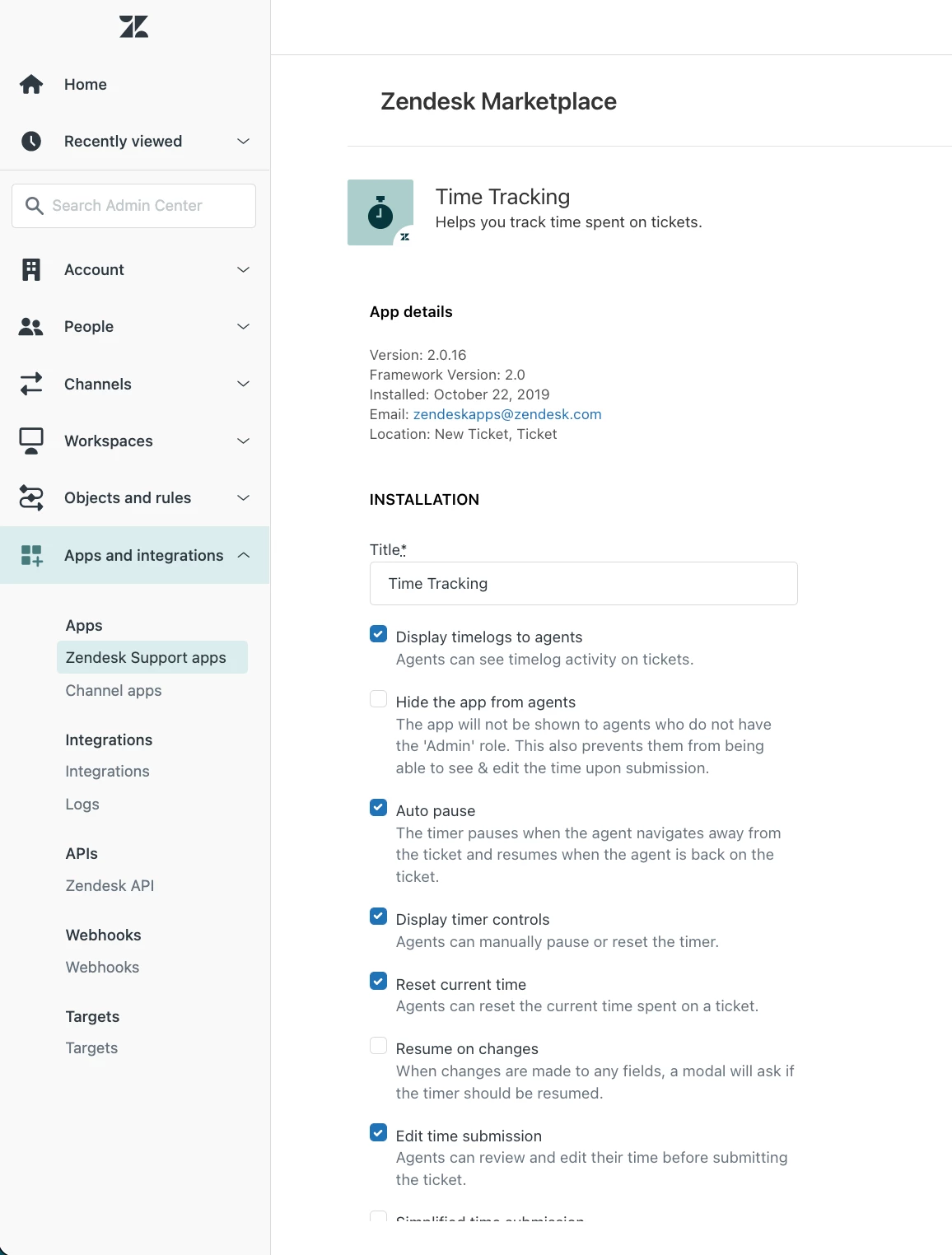Expand the Workspaces section chevron
Viewport: 952px width, 1255px height.
pyautogui.click(x=243, y=441)
